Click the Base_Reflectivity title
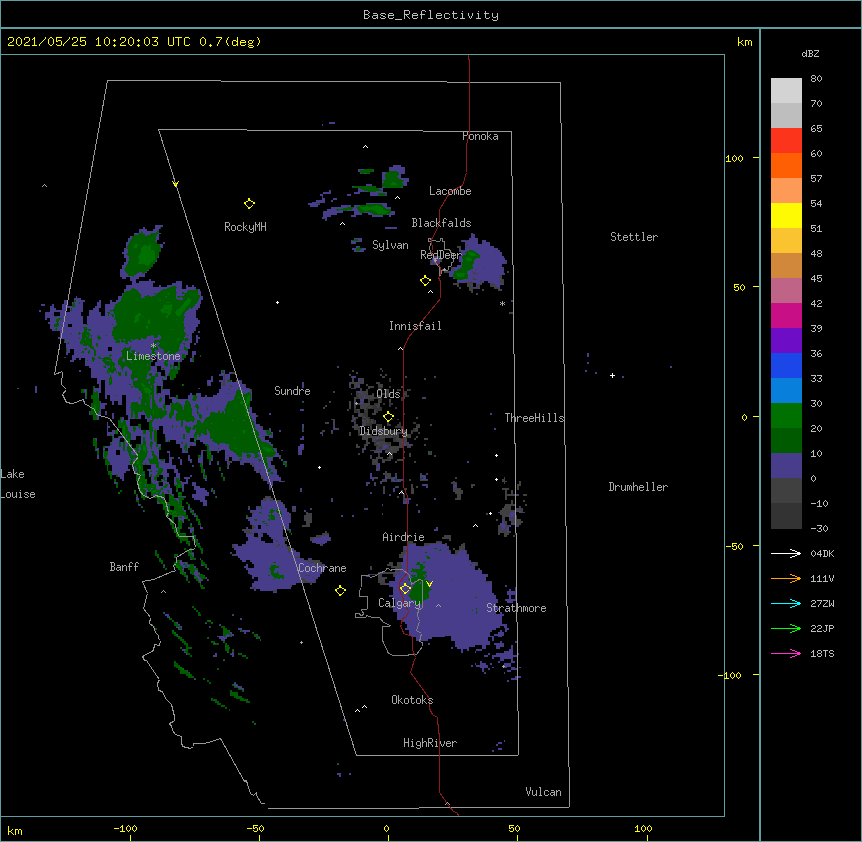Image resolution: width=862 pixels, height=842 pixels. 430,15
